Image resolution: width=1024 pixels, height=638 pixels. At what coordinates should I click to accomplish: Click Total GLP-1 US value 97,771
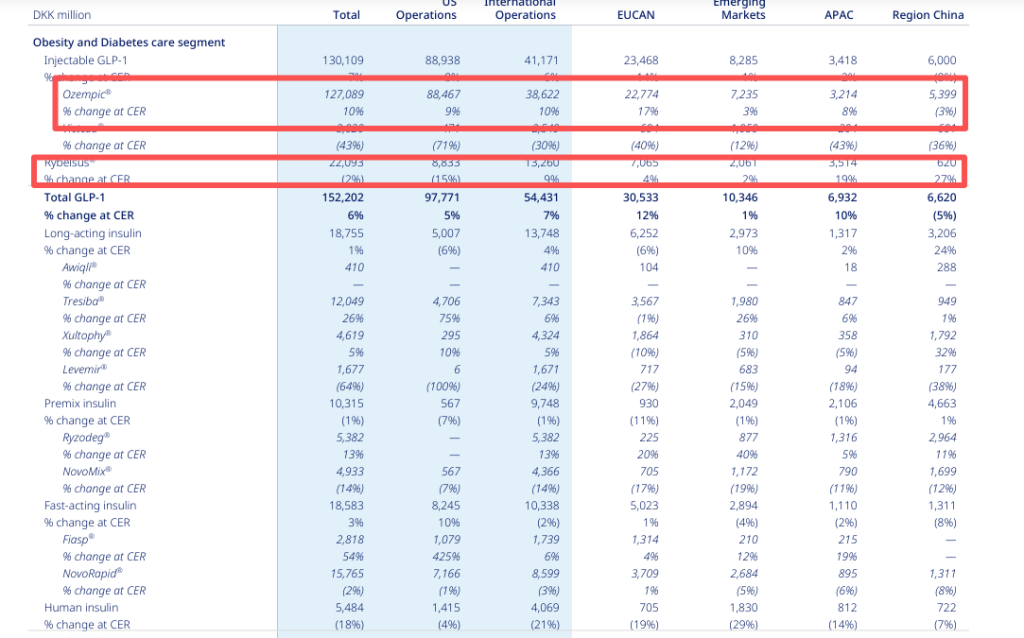pos(442,197)
